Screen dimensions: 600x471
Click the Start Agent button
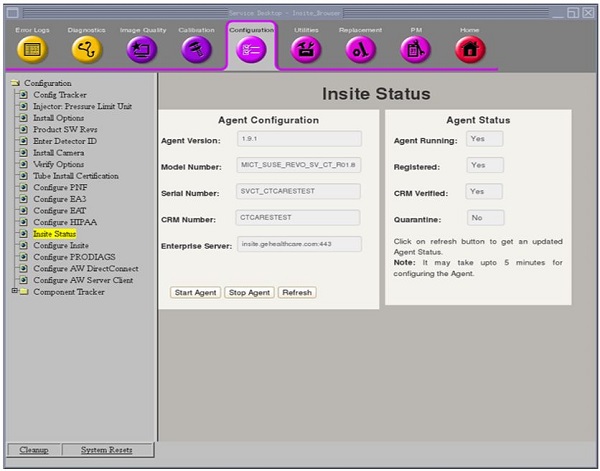195,293
